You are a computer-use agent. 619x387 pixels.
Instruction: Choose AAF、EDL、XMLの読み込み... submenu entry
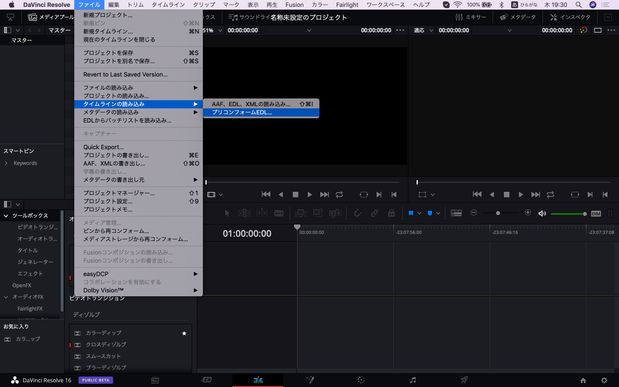pos(261,104)
